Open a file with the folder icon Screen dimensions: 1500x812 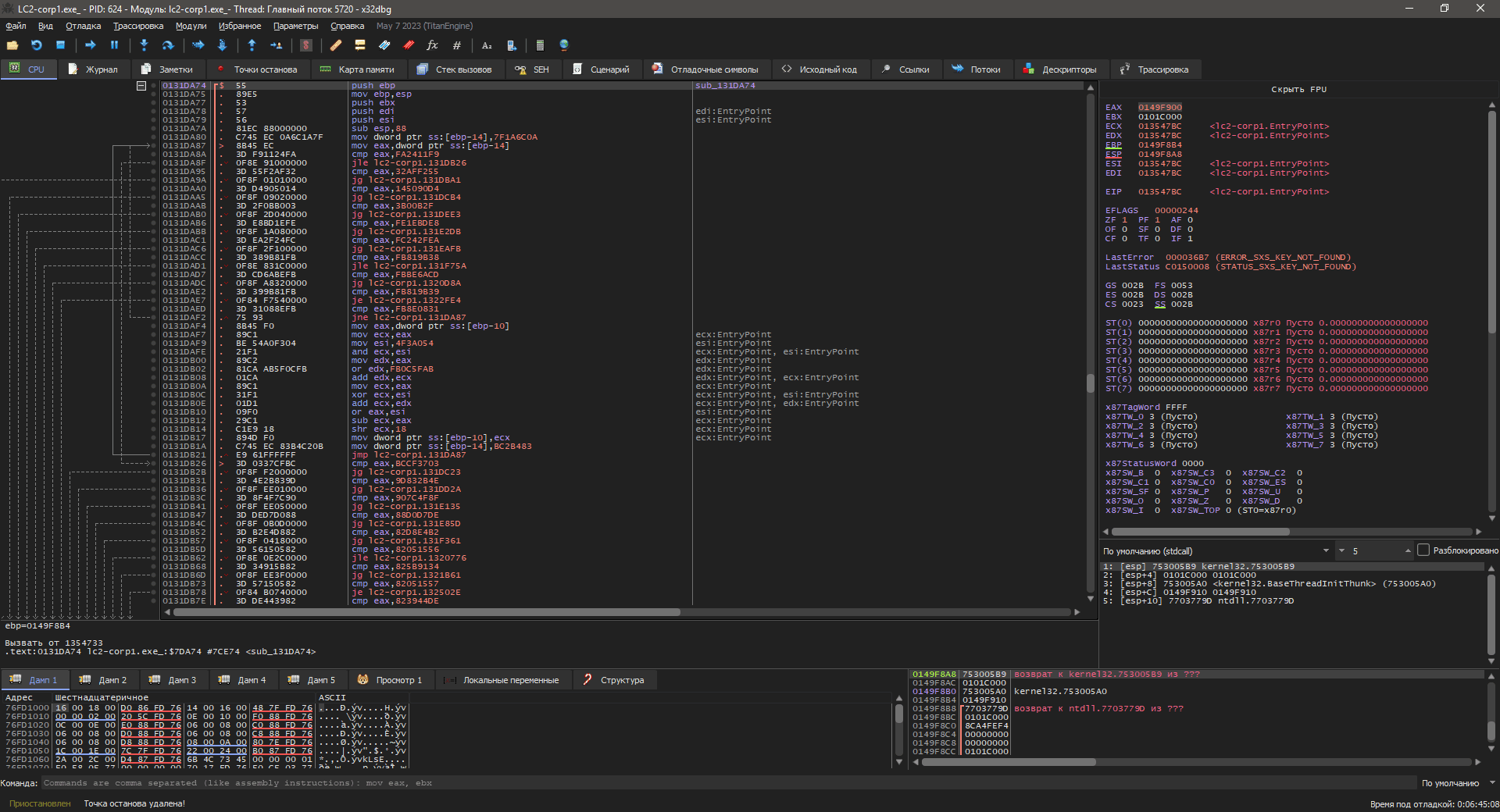coord(12,45)
